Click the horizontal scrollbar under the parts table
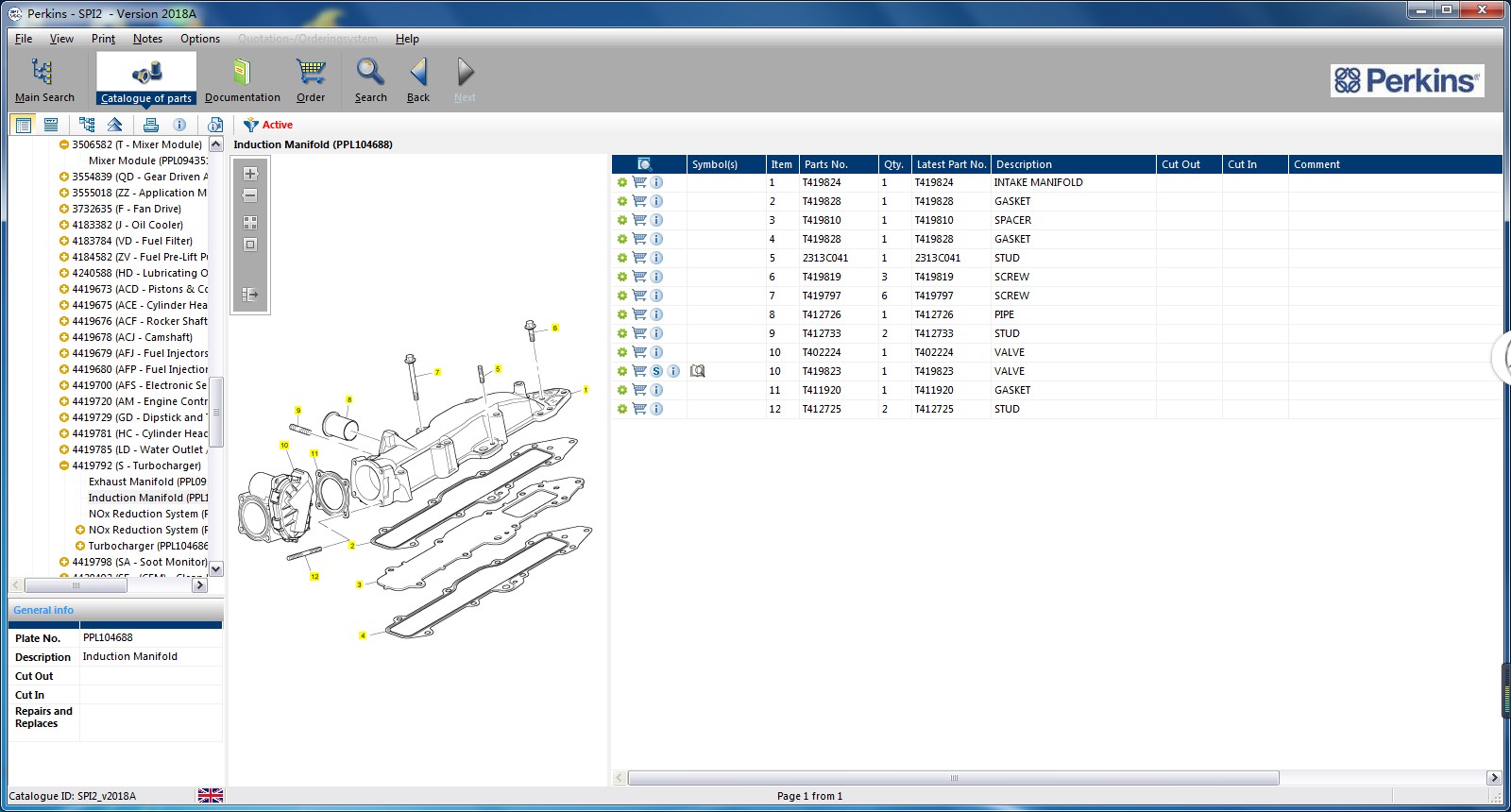The image size is (1511, 812). (x=954, y=778)
